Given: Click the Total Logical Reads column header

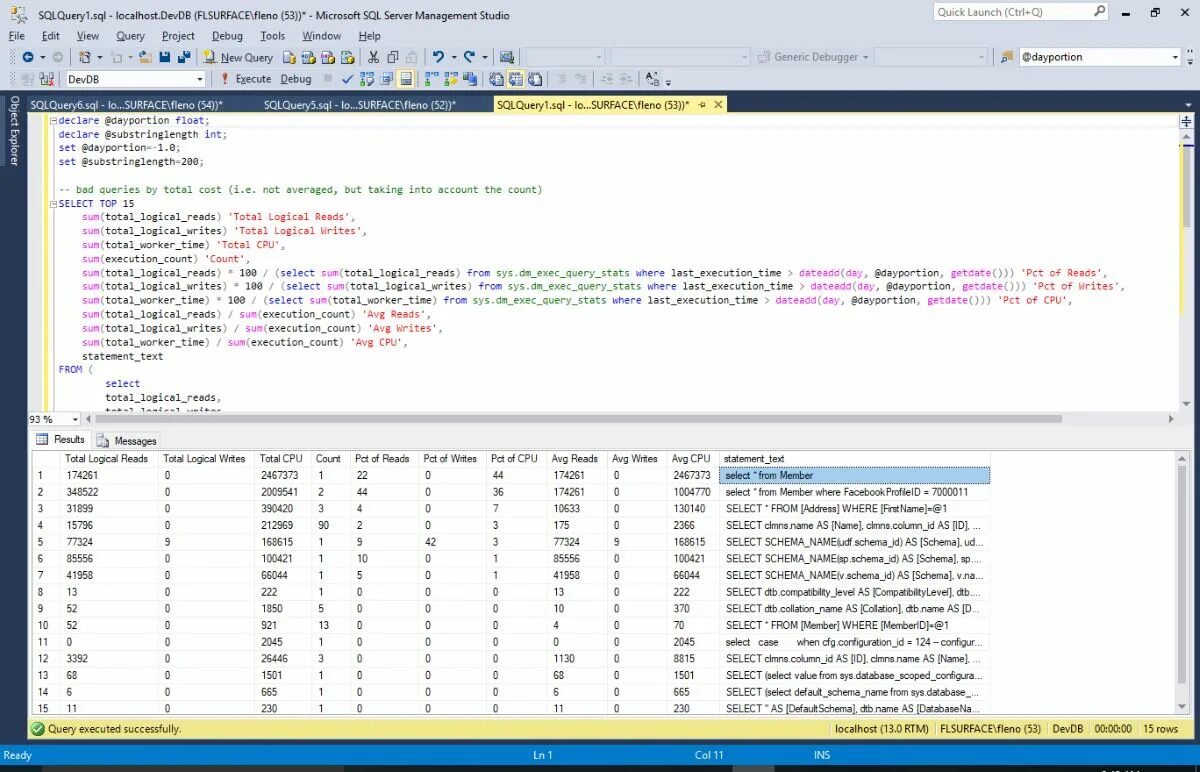Looking at the screenshot, I should (107, 458).
